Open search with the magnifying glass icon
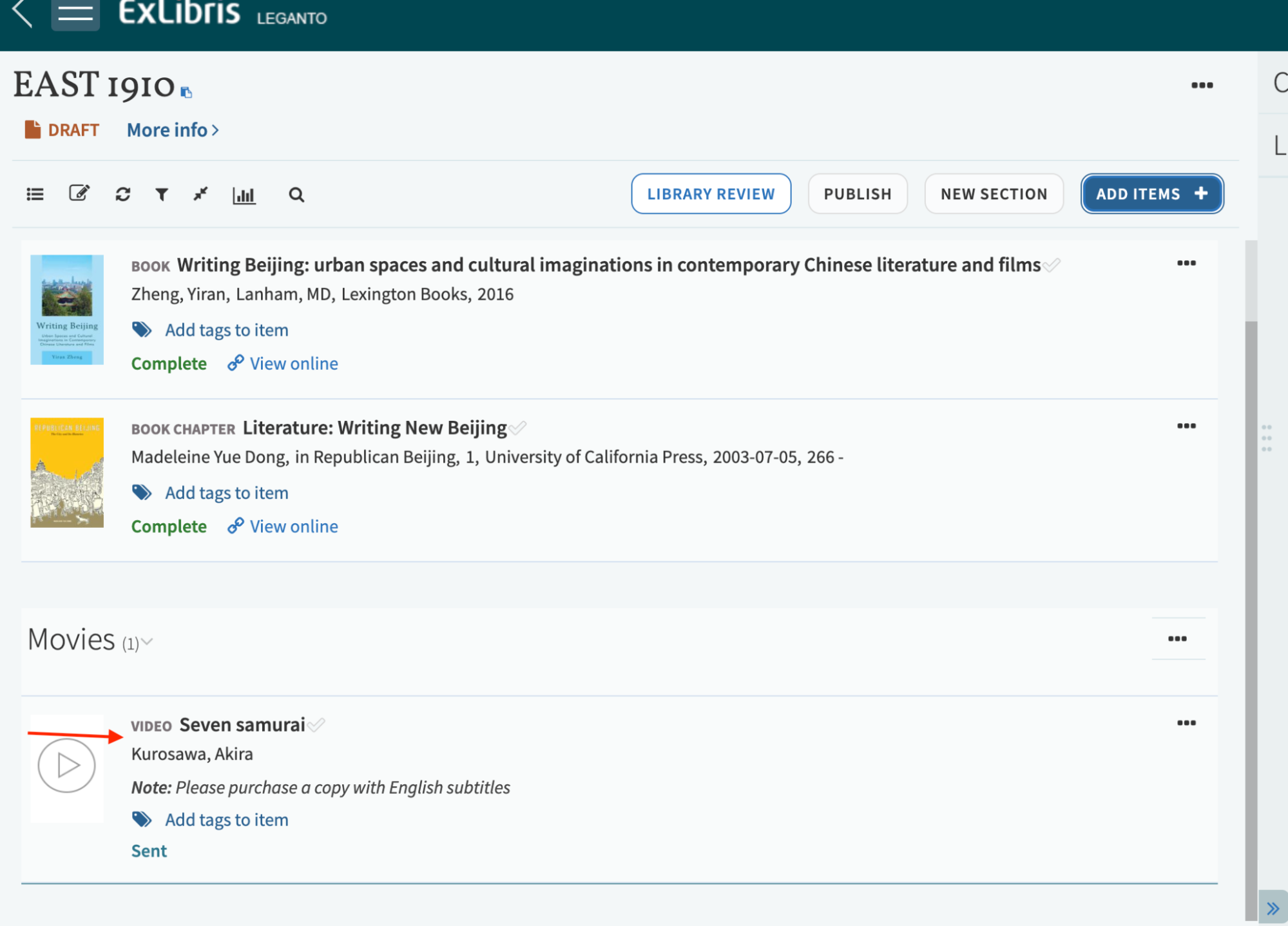The image size is (1288, 926). 296,194
